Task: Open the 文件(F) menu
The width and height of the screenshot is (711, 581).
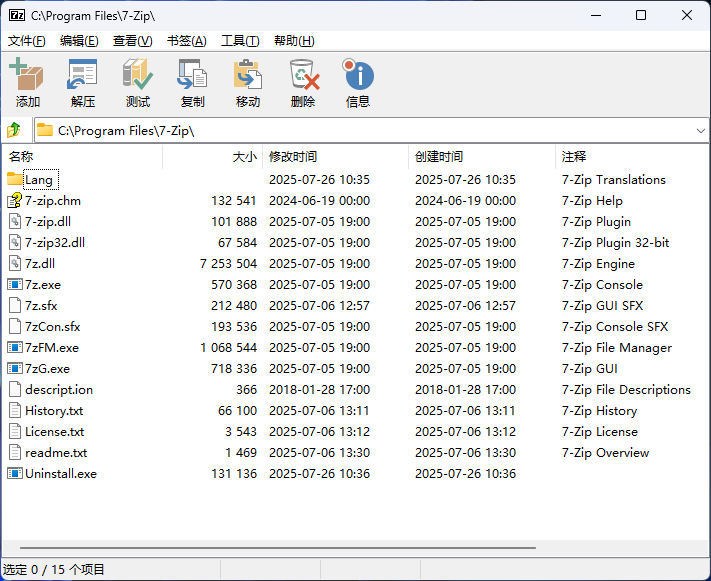Action: pyautogui.click(x=27, y=41)
